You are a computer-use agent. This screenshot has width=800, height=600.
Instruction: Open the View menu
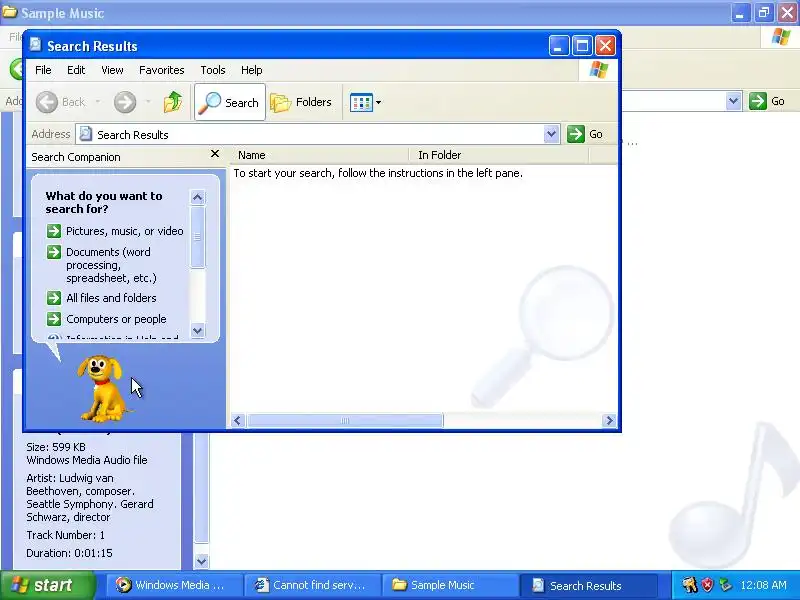tap(112, 70)
